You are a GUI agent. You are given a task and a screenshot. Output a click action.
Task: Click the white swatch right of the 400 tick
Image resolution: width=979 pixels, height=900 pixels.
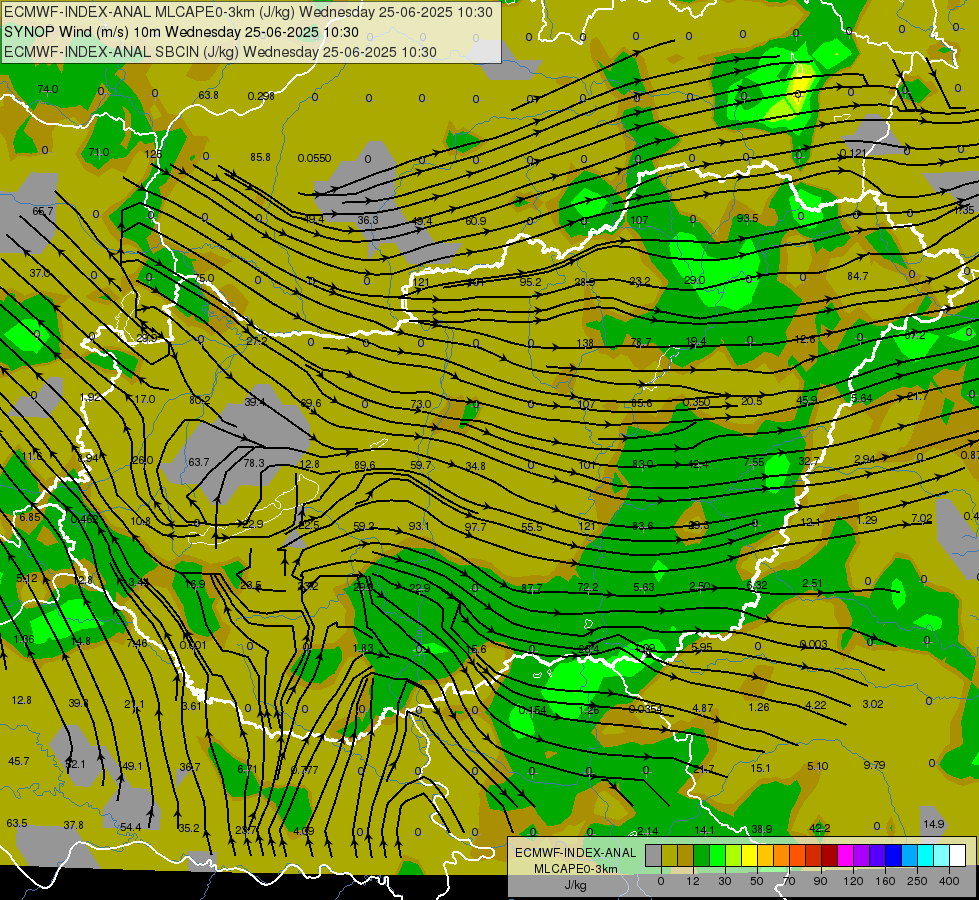[958, 855]
